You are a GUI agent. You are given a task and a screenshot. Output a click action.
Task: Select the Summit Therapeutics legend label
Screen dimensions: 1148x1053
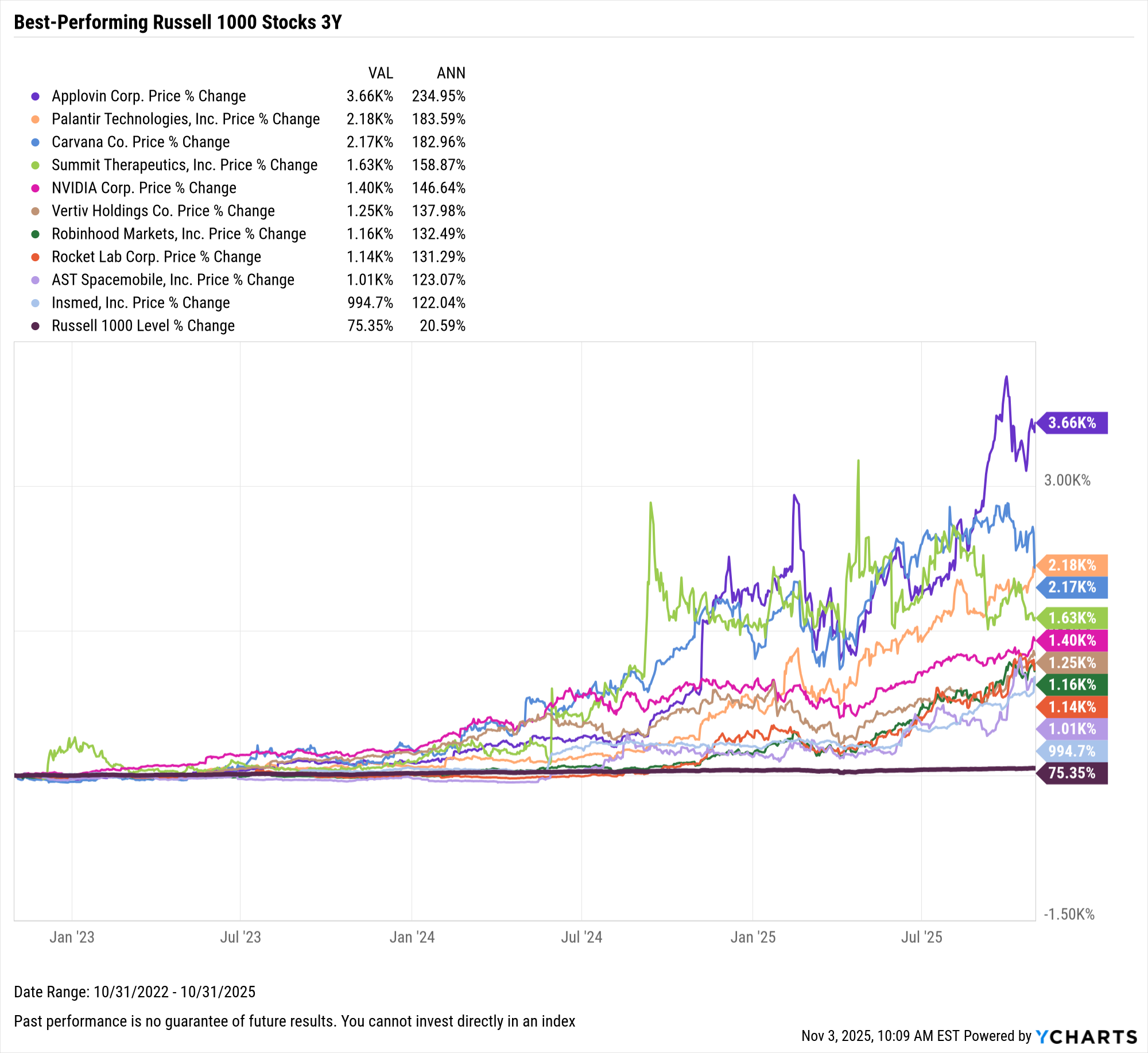click(184, 165)
